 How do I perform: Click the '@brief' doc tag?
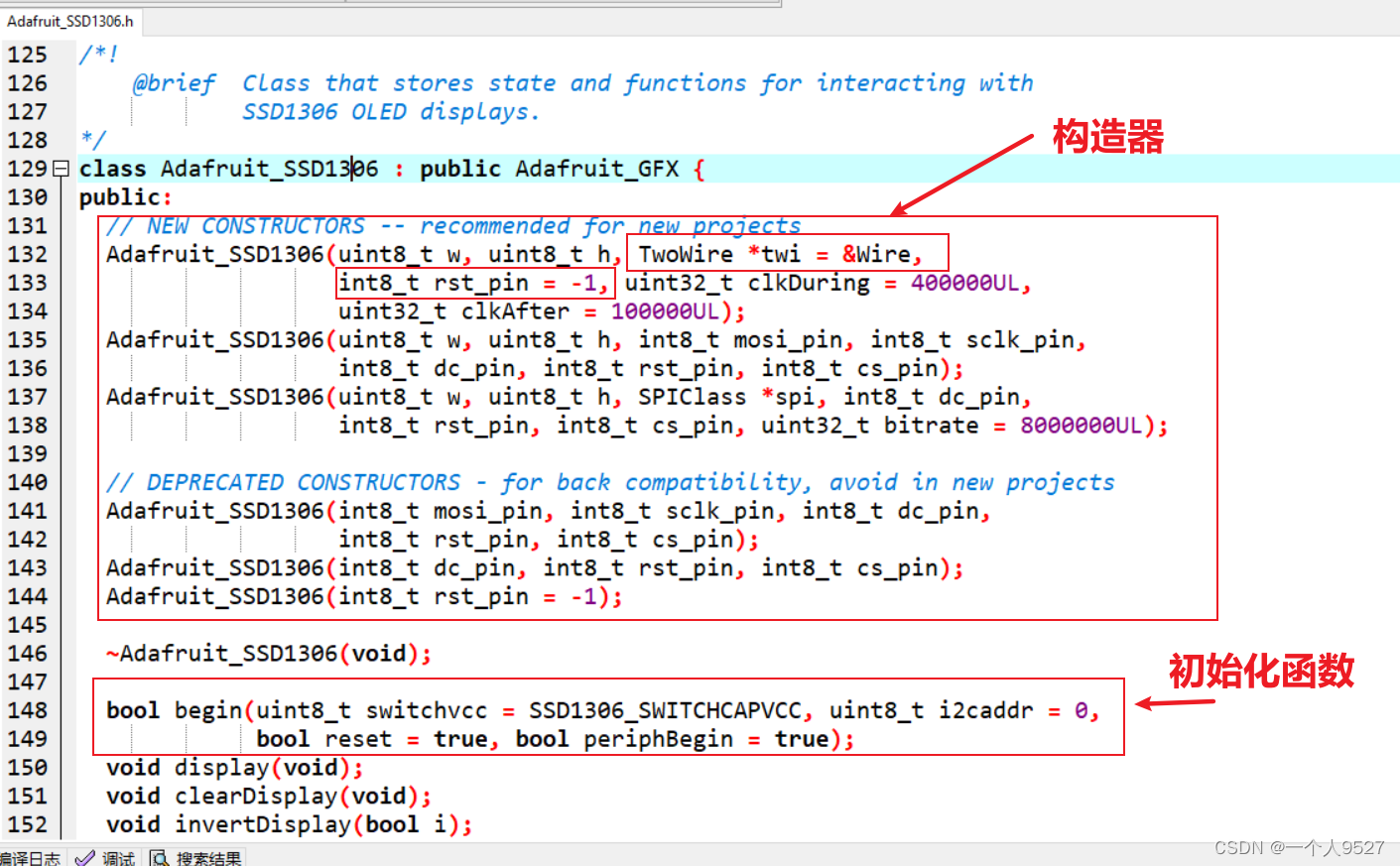174,83
